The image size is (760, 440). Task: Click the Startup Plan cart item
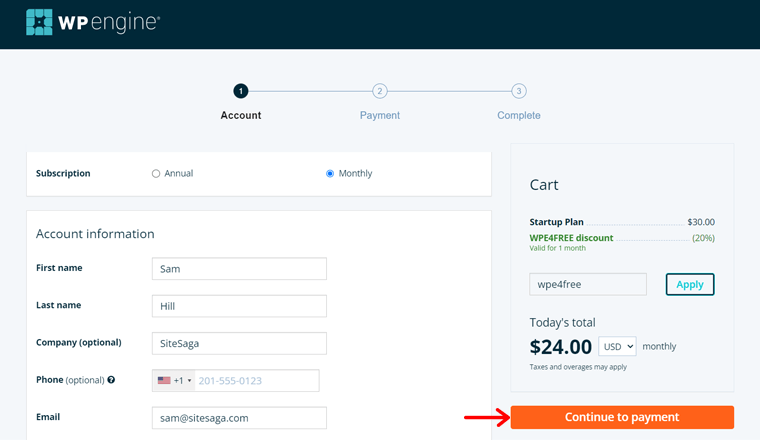[x=556, y=222]
